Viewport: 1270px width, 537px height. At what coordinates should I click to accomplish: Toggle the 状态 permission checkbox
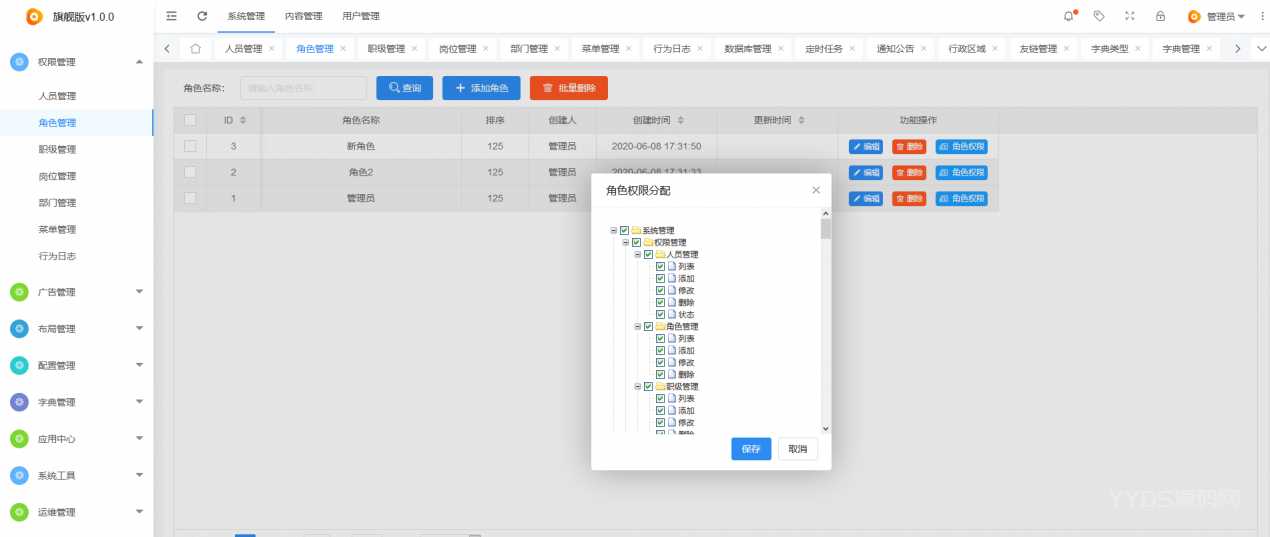(660, 315)
